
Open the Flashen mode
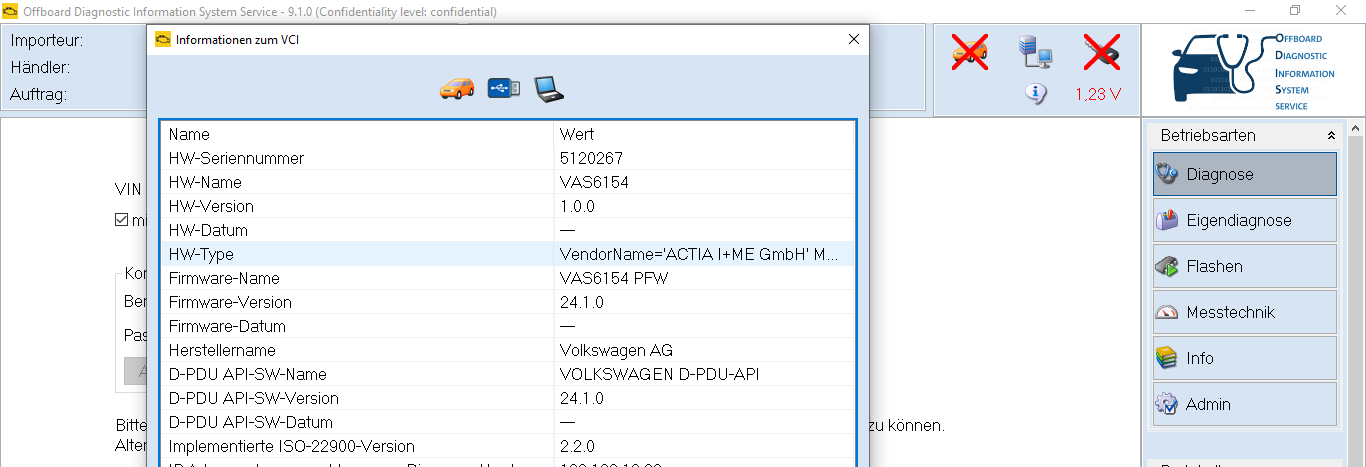(1244, 266)
